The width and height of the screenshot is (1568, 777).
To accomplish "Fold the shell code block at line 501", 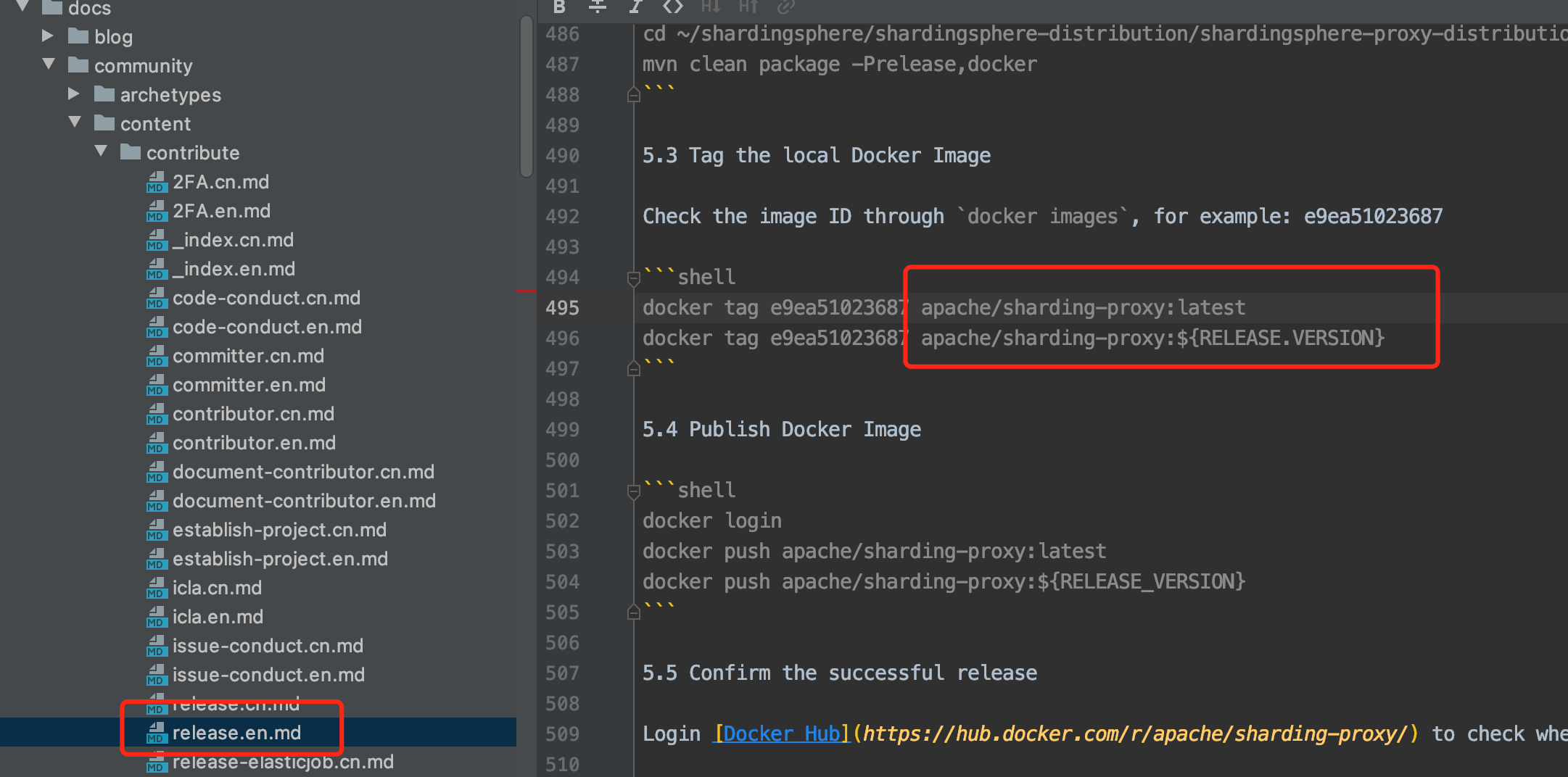I will click(x=634, y=491).
